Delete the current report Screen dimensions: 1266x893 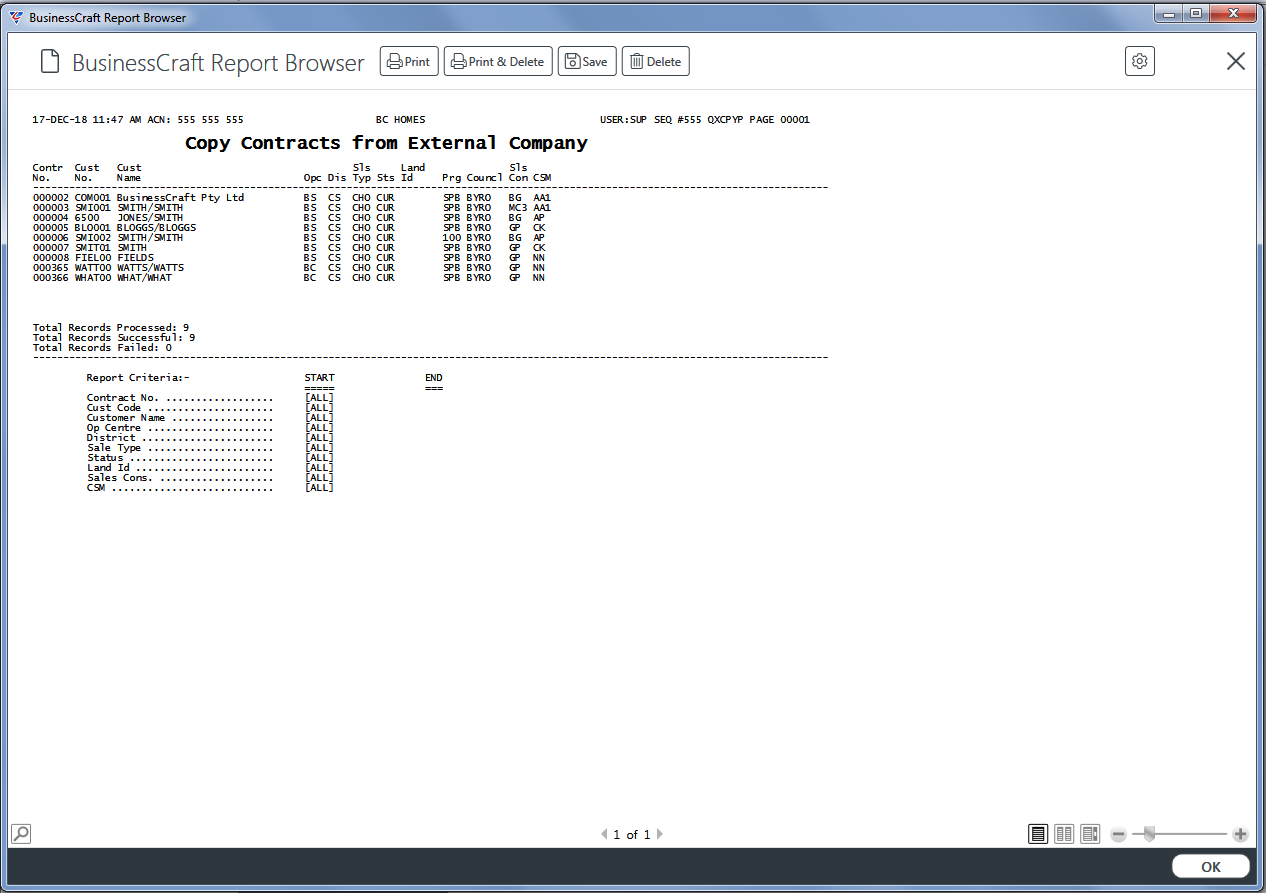[x=656, y=61]
